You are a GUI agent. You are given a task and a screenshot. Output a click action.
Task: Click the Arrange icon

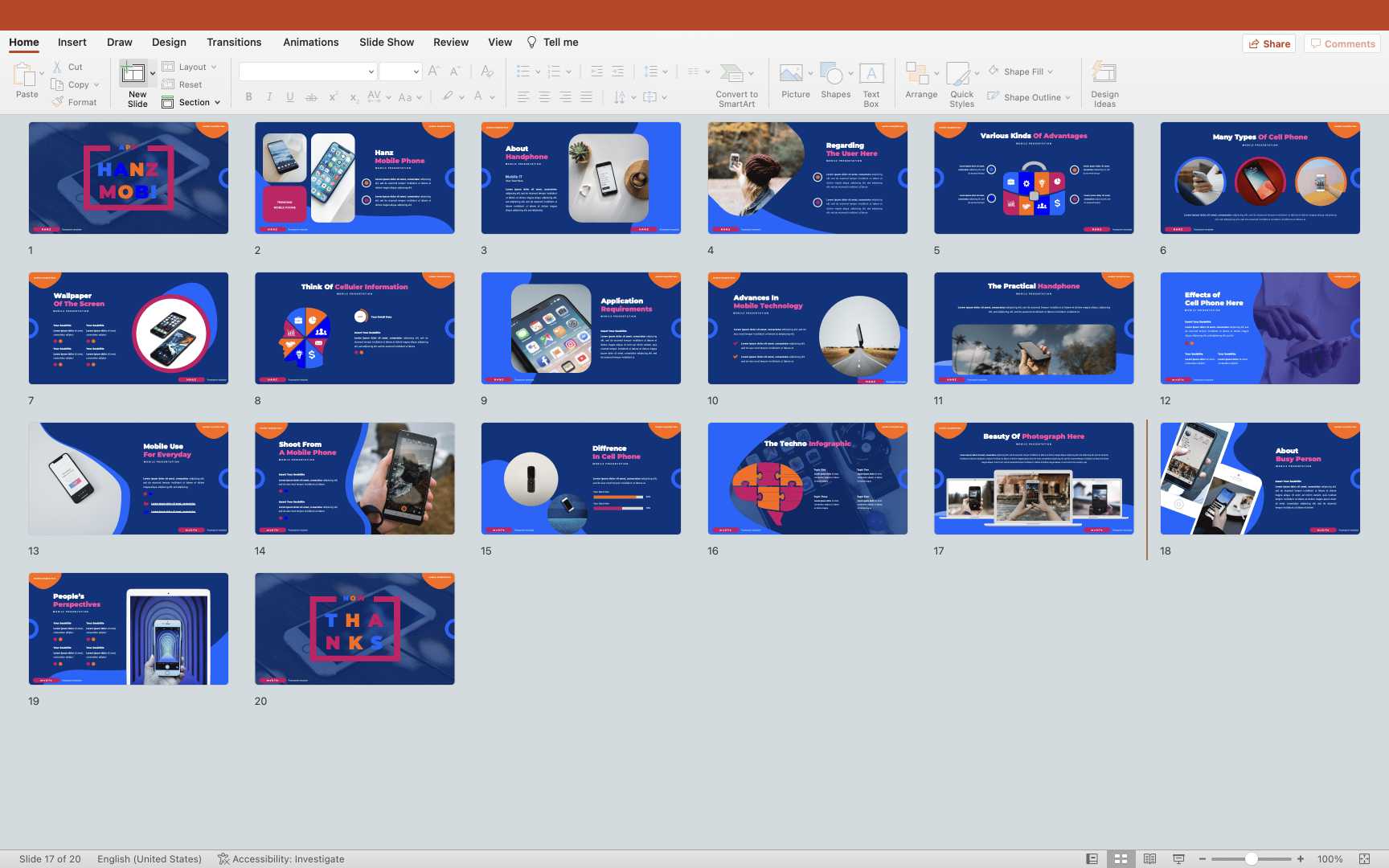[x=917, y=74]
